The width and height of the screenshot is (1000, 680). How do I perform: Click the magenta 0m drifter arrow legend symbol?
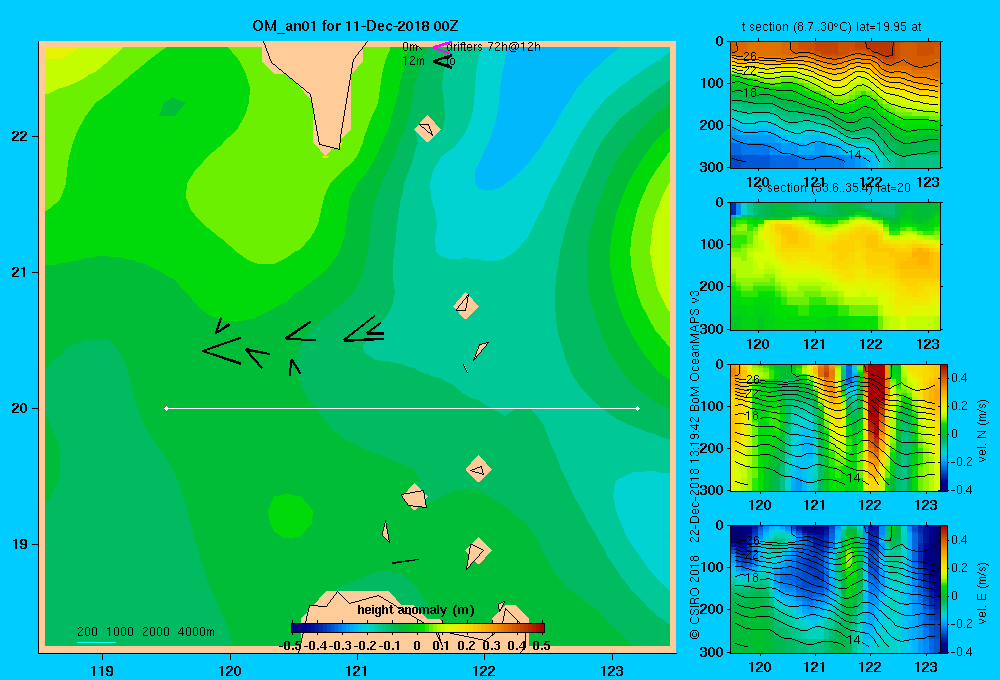pos(441,47)
